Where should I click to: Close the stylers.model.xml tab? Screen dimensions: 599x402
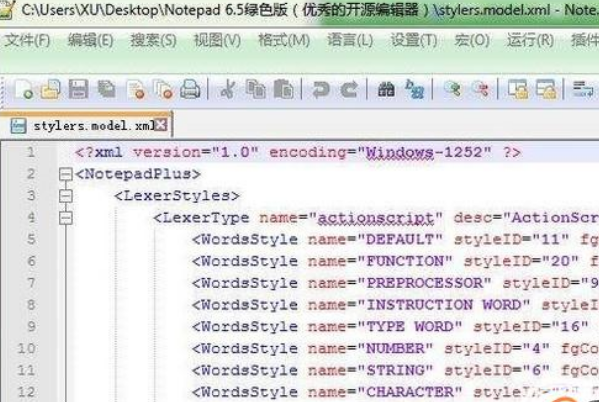(161, 125)
